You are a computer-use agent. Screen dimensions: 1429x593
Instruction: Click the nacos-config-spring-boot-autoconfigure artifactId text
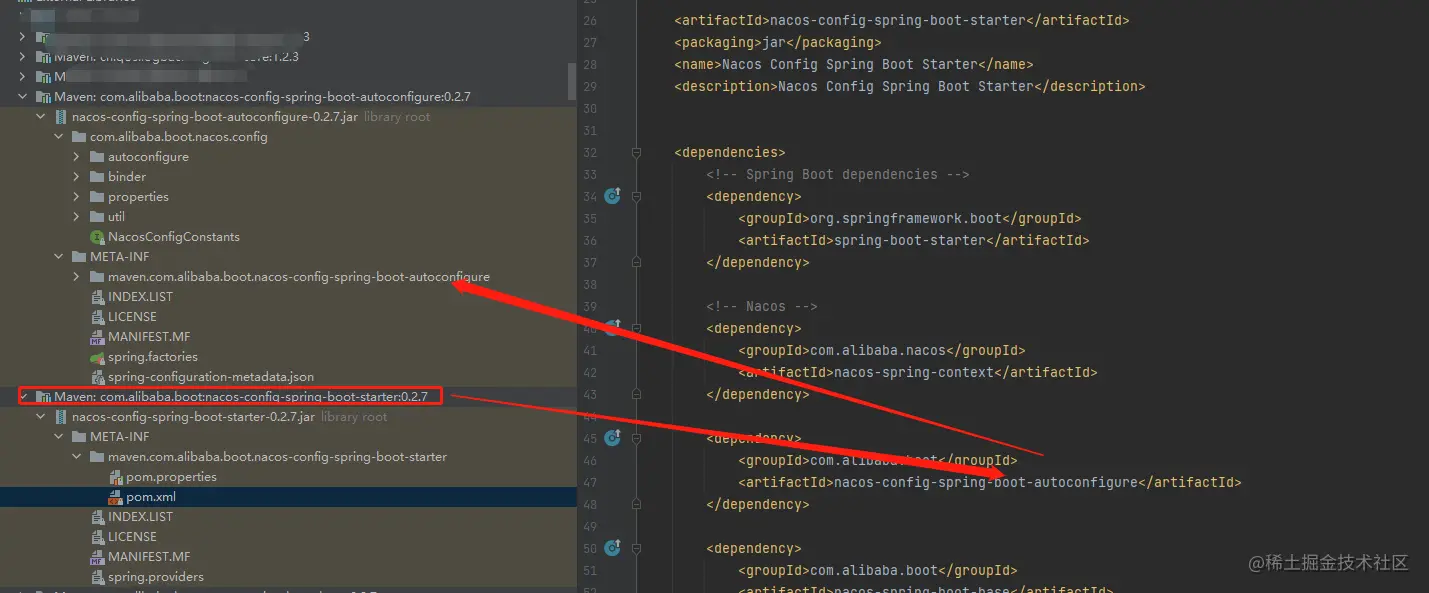pos(985,482)
